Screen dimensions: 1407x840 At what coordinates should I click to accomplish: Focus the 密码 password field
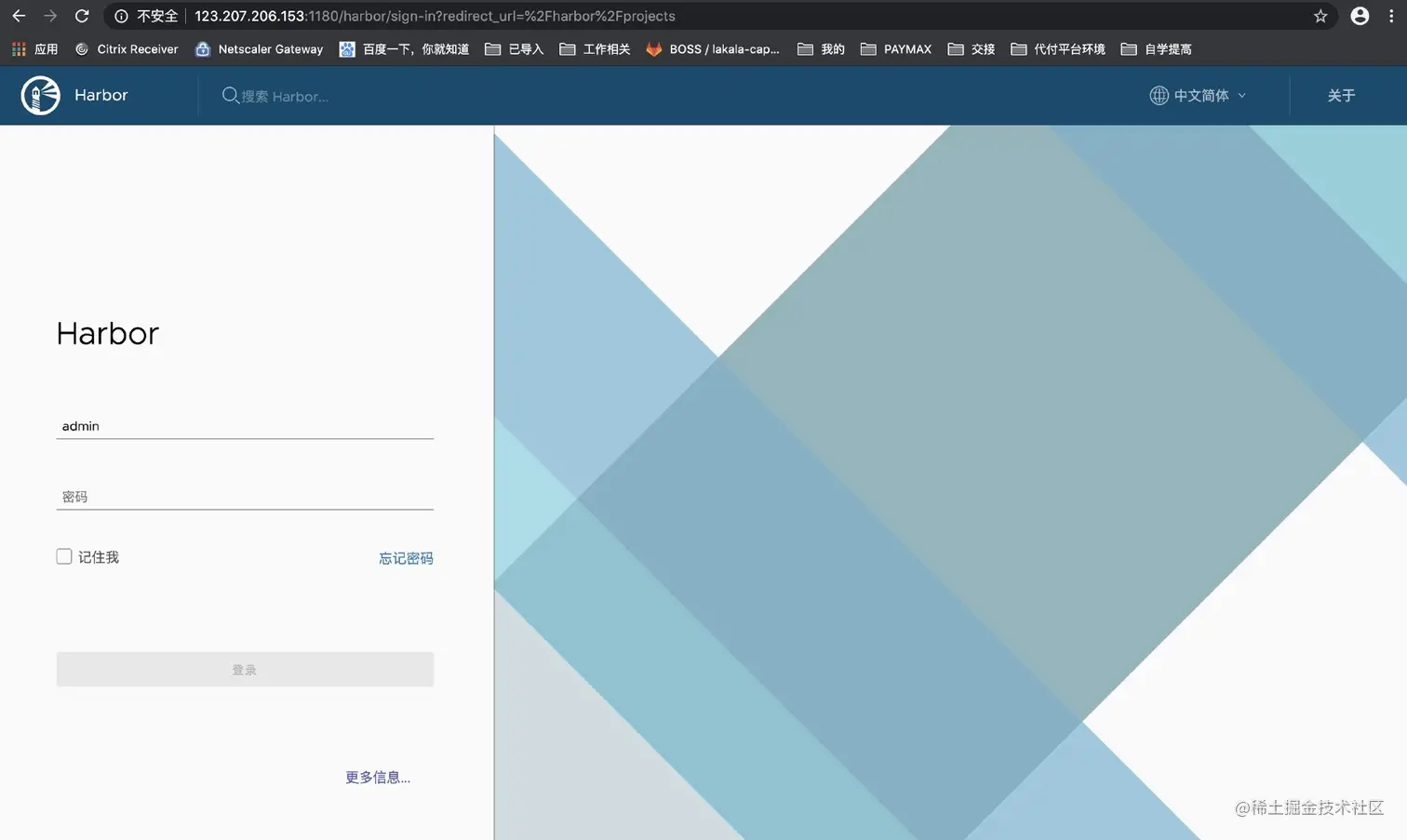click(x=245, y=497)
